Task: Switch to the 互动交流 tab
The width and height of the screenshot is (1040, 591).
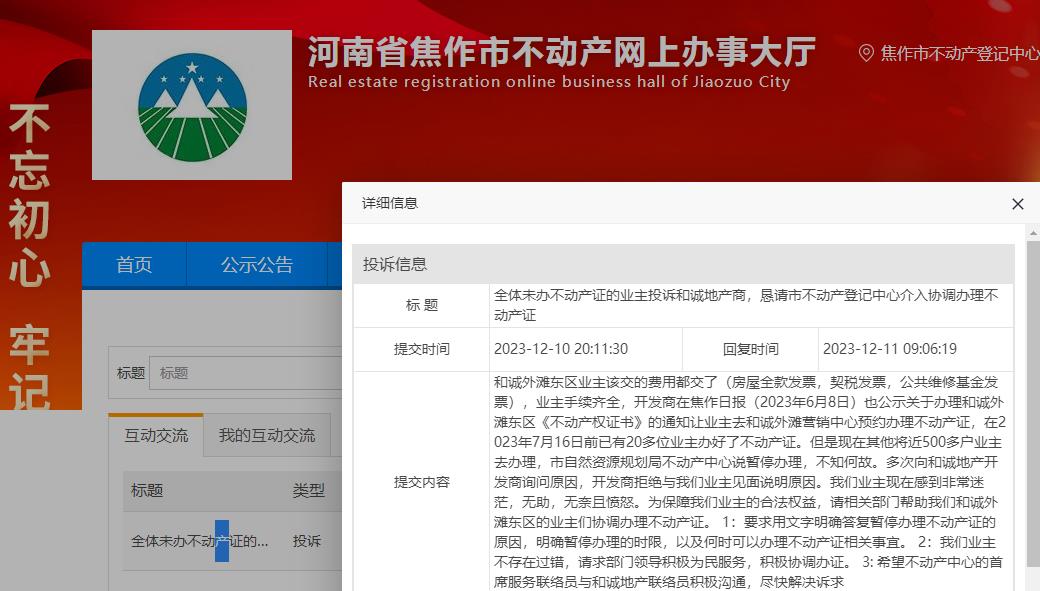Action: tap(156, 436)
